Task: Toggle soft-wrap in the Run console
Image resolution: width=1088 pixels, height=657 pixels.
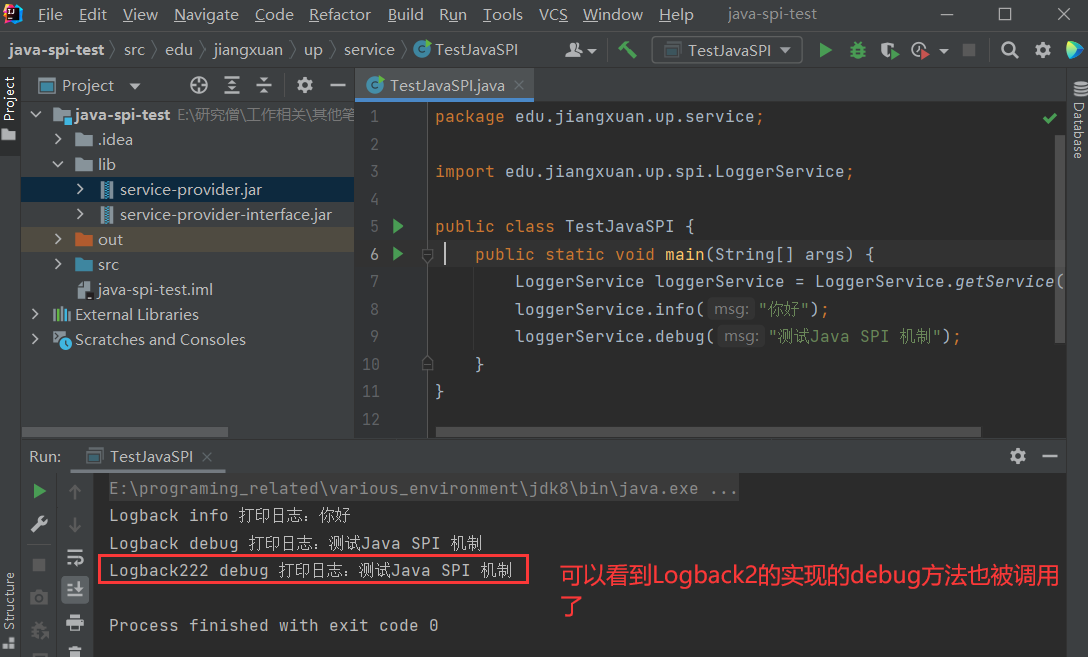Action: (75, 557)
